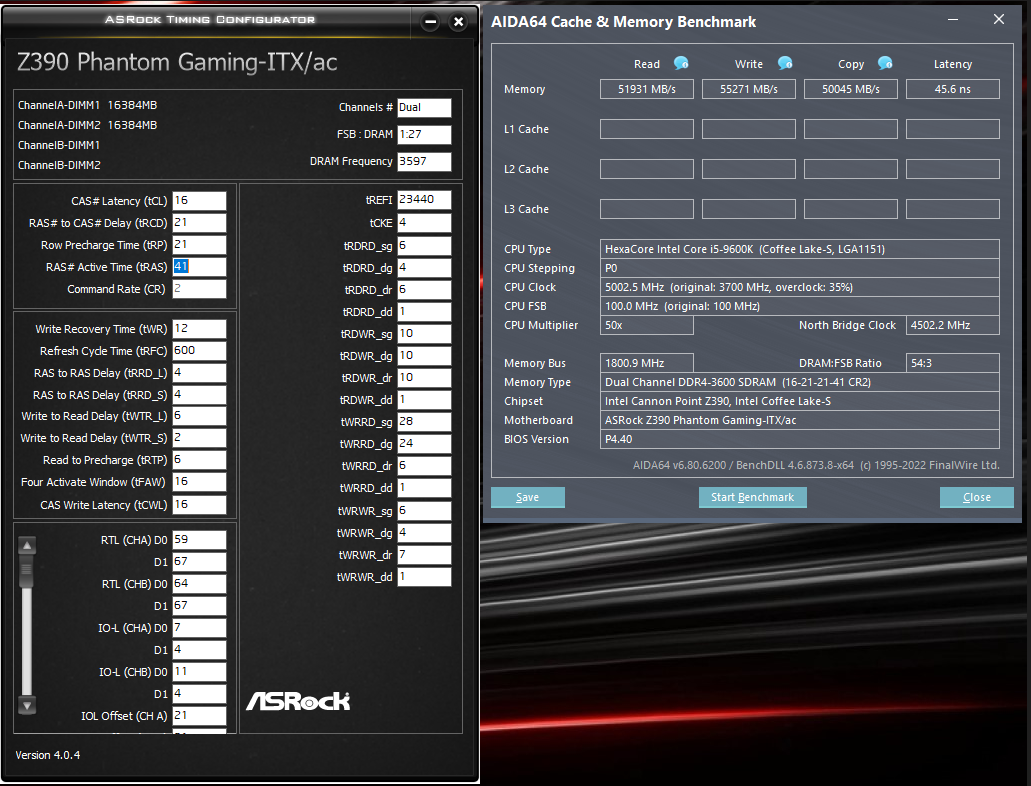Click the Row Precharge Time (tRP) field
The image size is (1031, 786).
[199, 245]
